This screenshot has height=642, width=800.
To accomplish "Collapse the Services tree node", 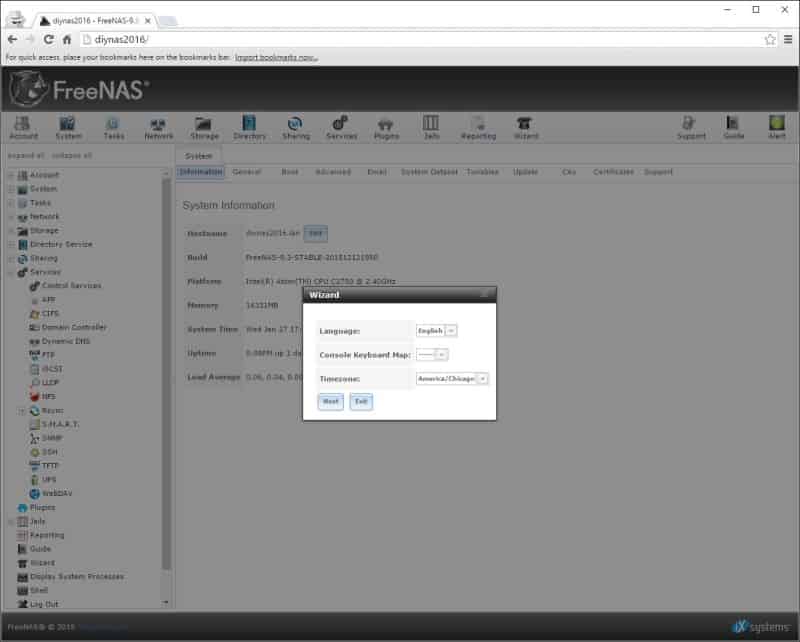I will (11, 273).
